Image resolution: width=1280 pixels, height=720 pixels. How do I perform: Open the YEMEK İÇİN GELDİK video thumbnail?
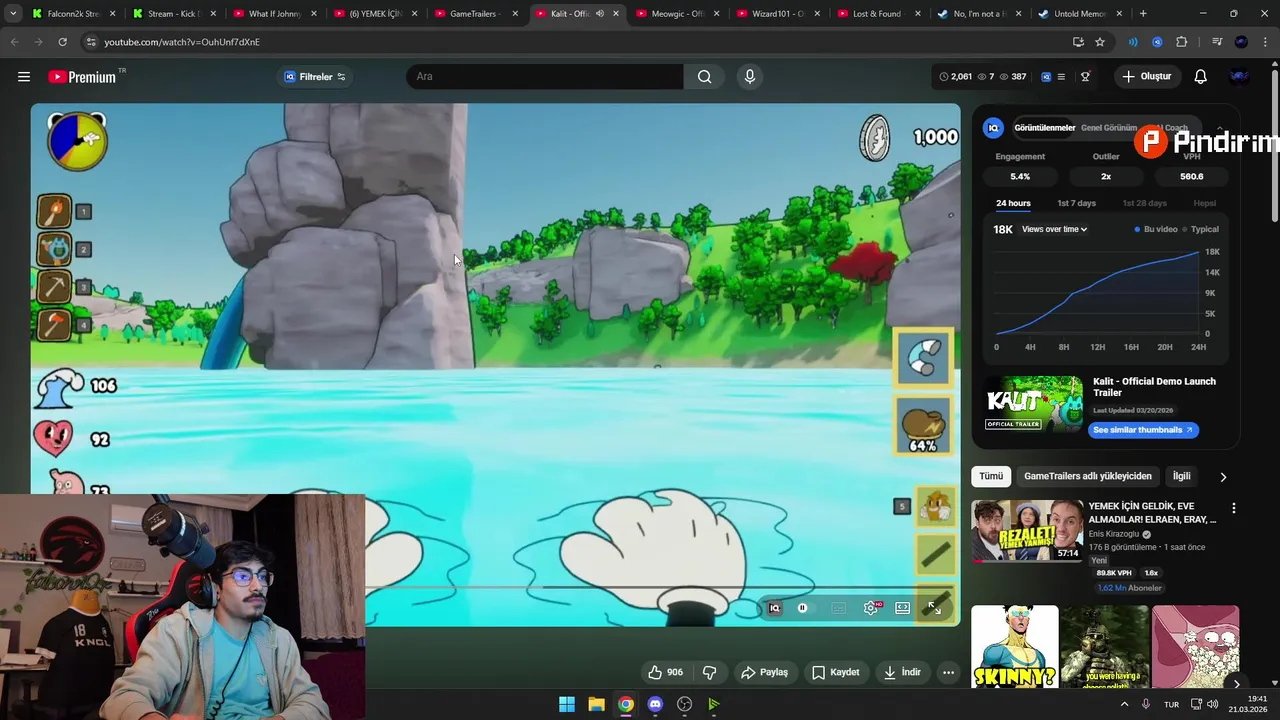pyautogui.click(x=1027, y=531)
